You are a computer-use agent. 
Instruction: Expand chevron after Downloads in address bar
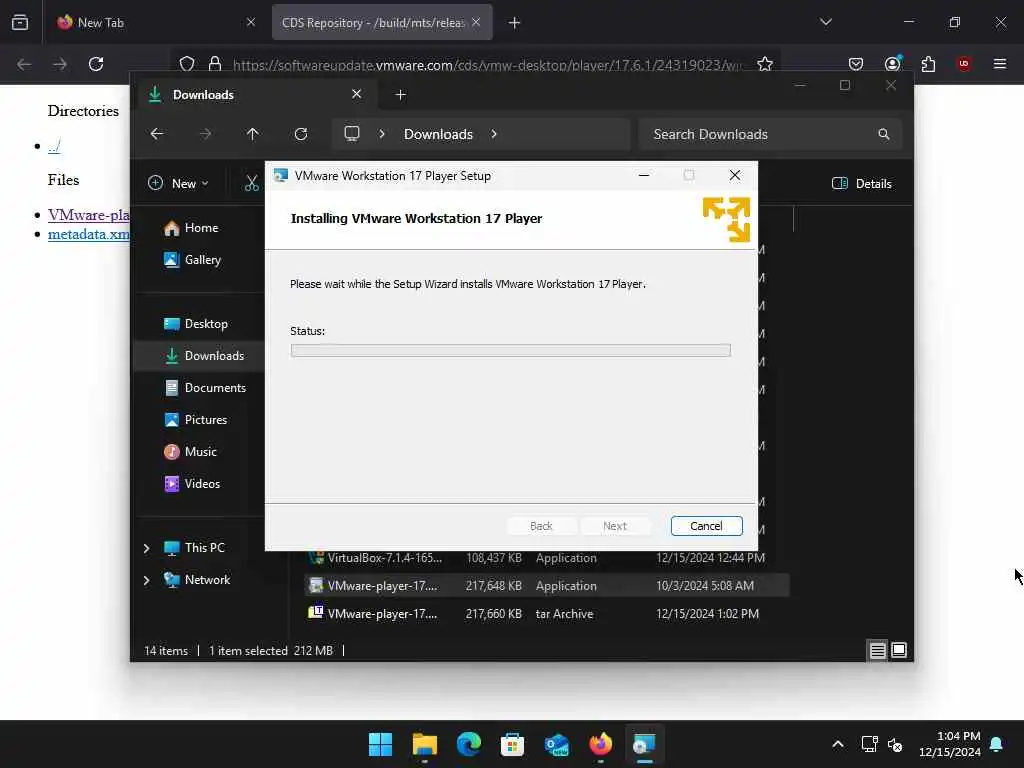(x=494, y=134)
